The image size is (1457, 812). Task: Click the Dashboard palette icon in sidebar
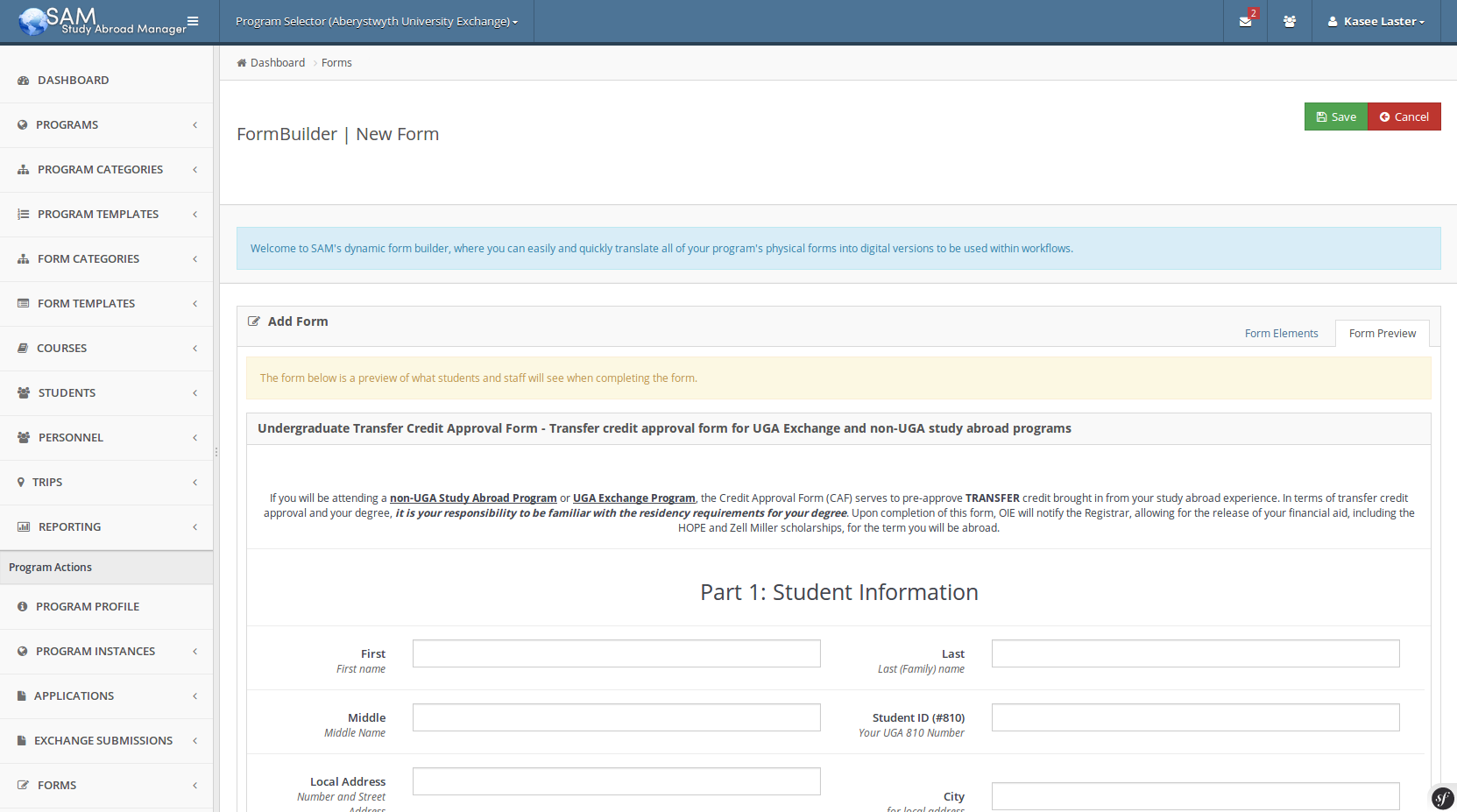(x=24, y=81)
